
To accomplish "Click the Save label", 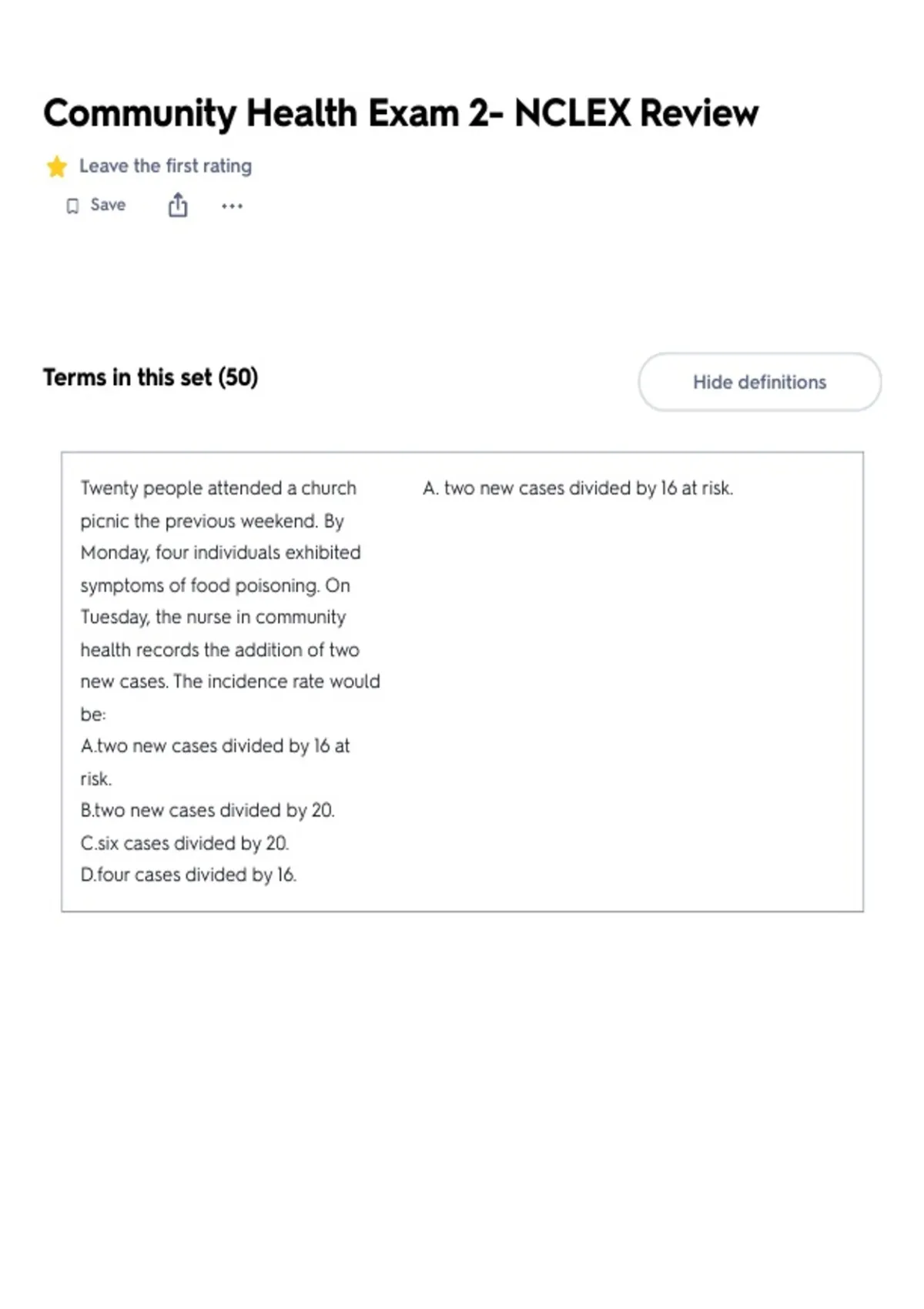I will click(x=108, y=205).
